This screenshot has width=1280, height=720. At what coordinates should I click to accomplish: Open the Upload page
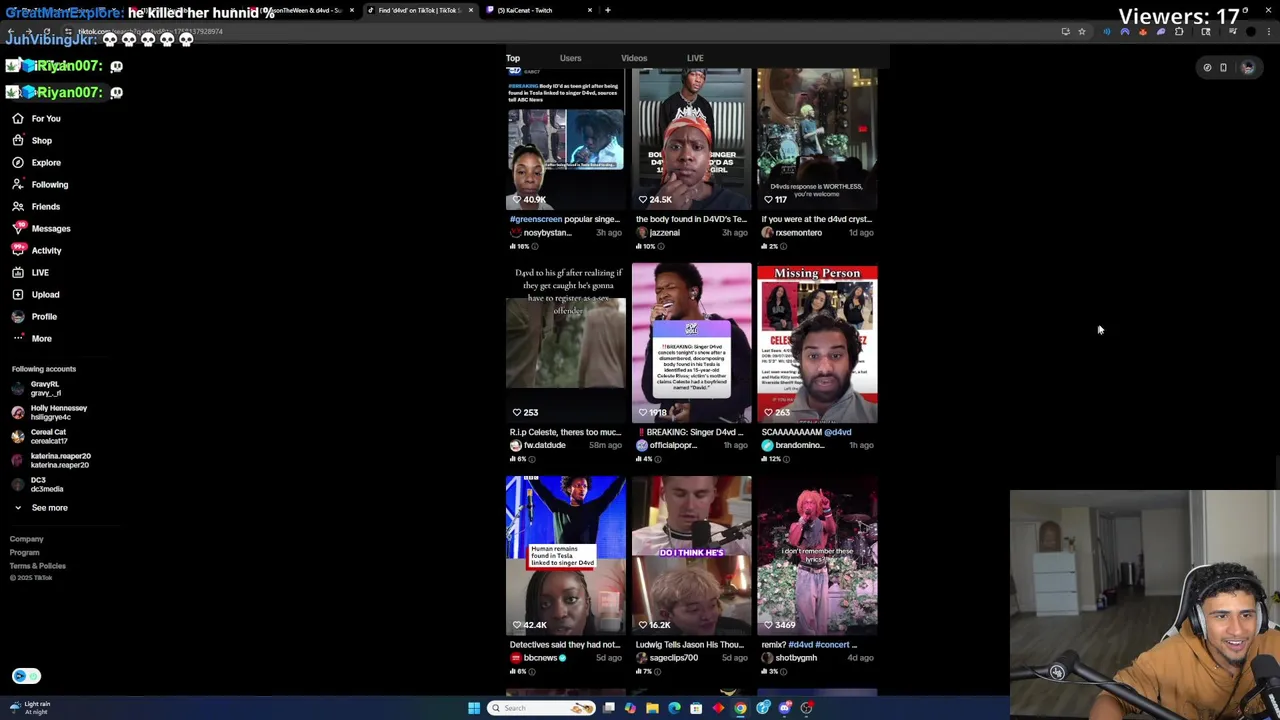point(36,294)
